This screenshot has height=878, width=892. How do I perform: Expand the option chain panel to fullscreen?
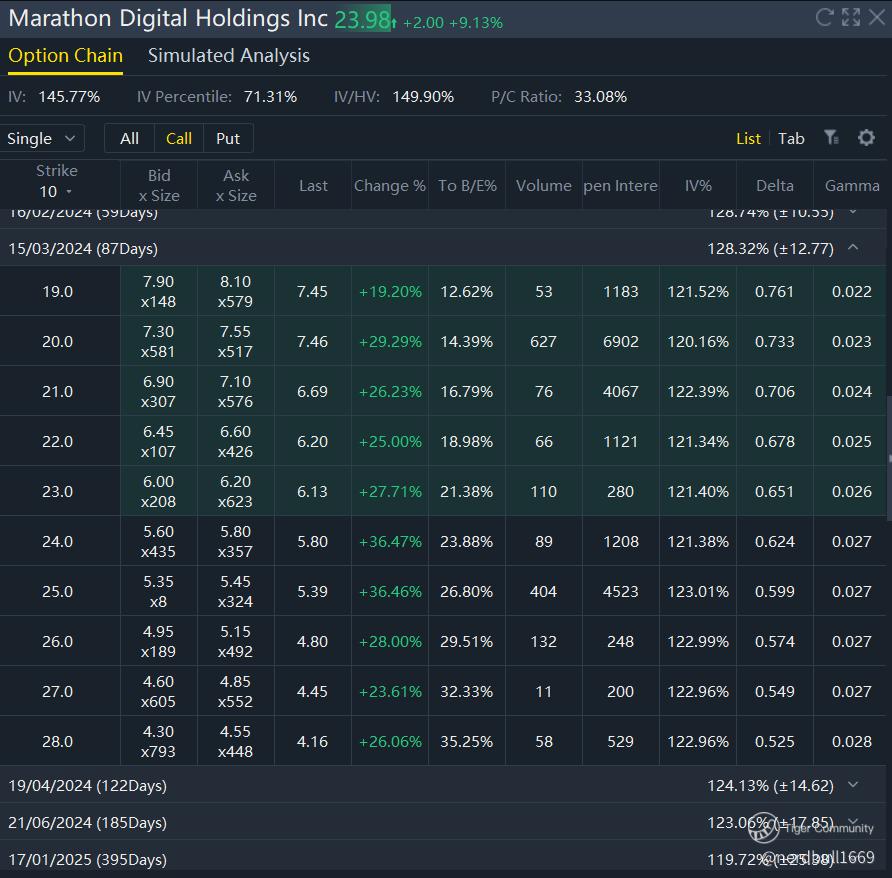pyautogui.click(x=851, y=17)
